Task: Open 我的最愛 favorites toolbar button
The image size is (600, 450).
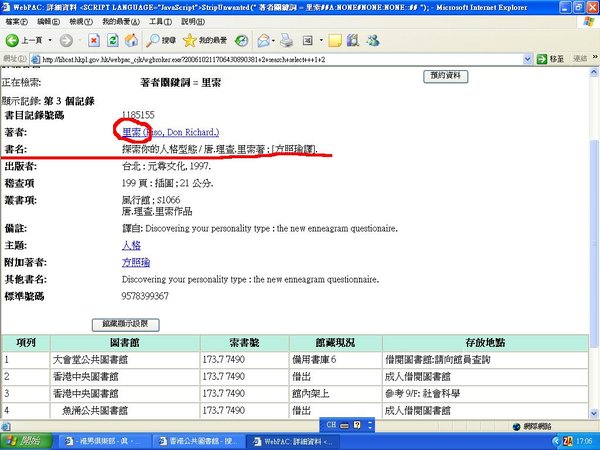Action: pyautogui.click(x=206, y=41)
